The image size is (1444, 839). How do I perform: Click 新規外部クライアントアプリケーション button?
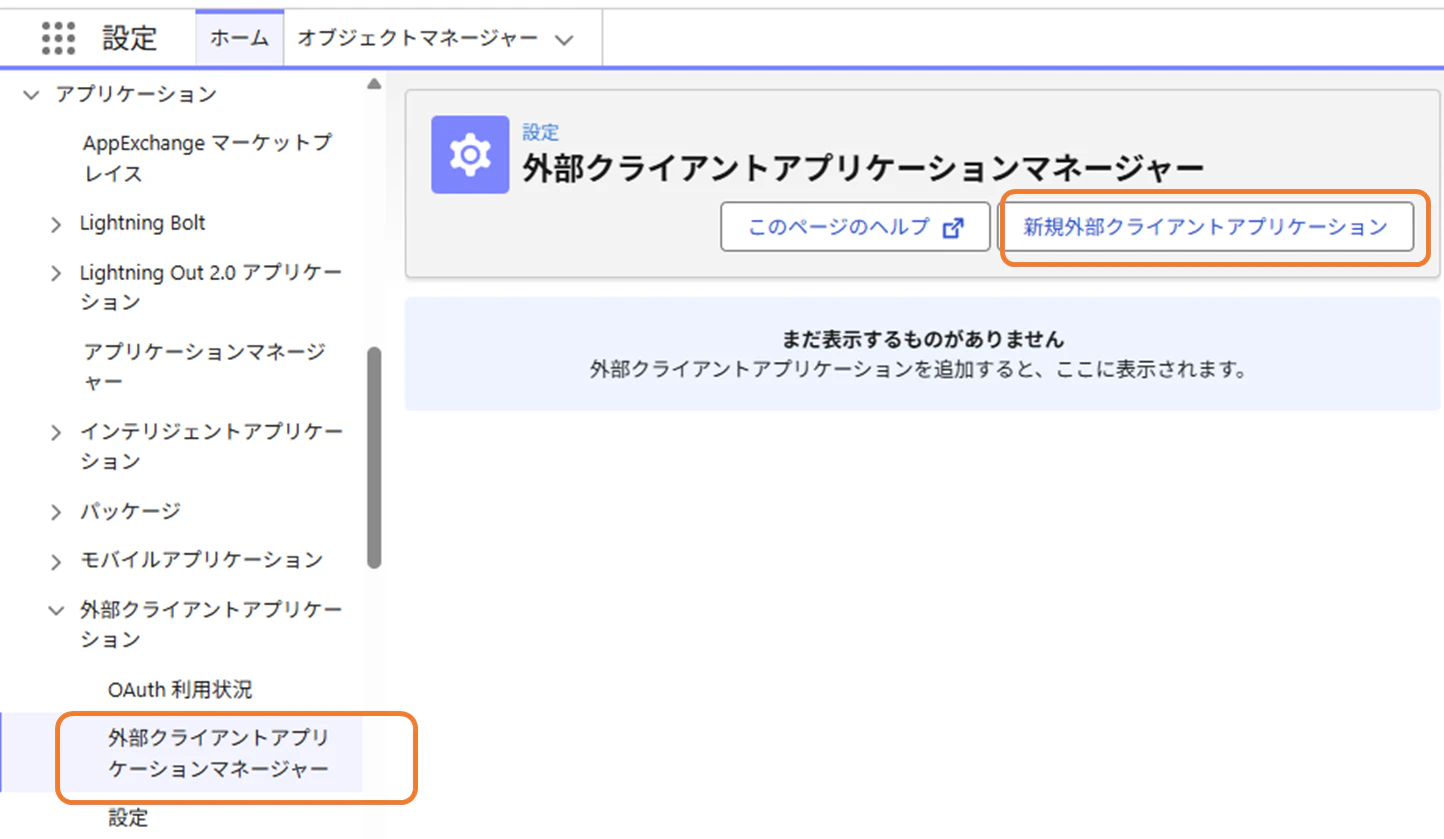click(1205, 227)
